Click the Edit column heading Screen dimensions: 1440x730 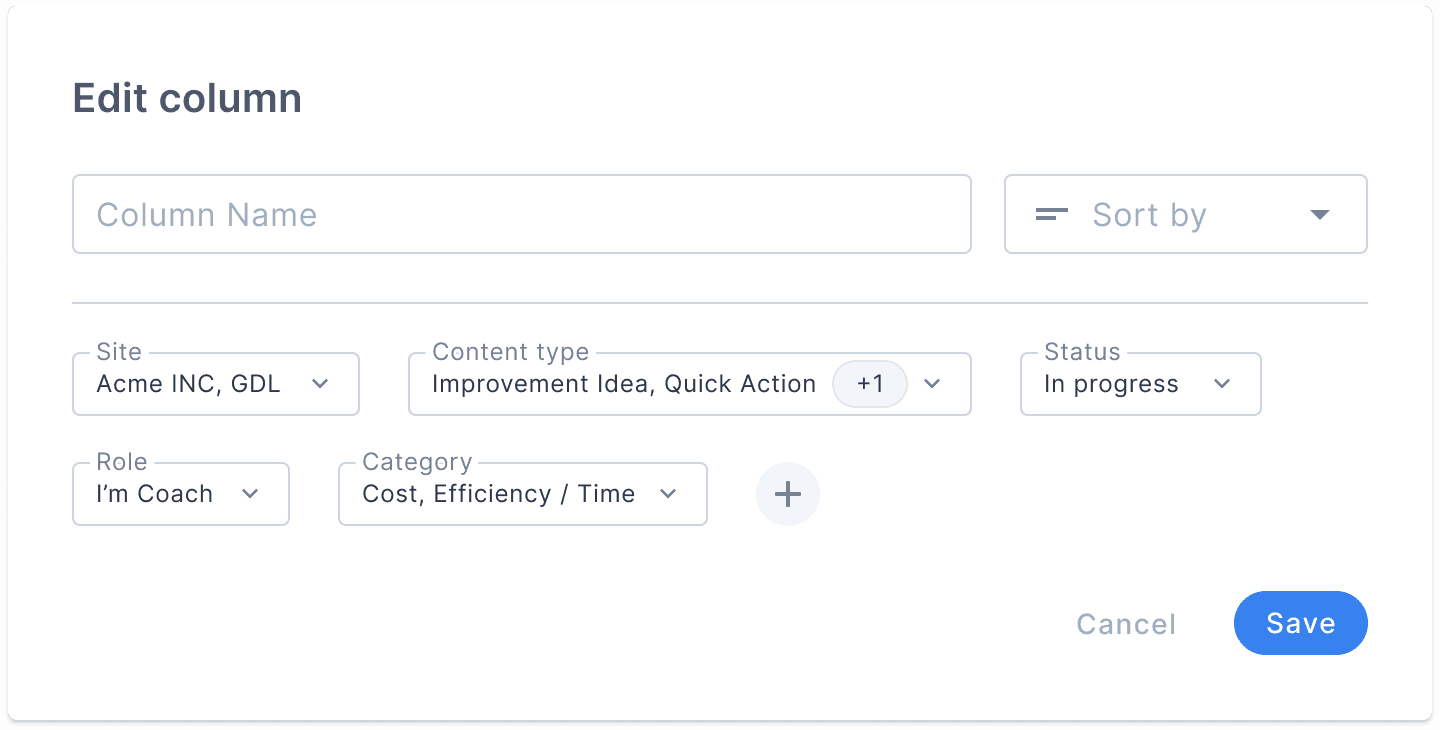(187, 98)
